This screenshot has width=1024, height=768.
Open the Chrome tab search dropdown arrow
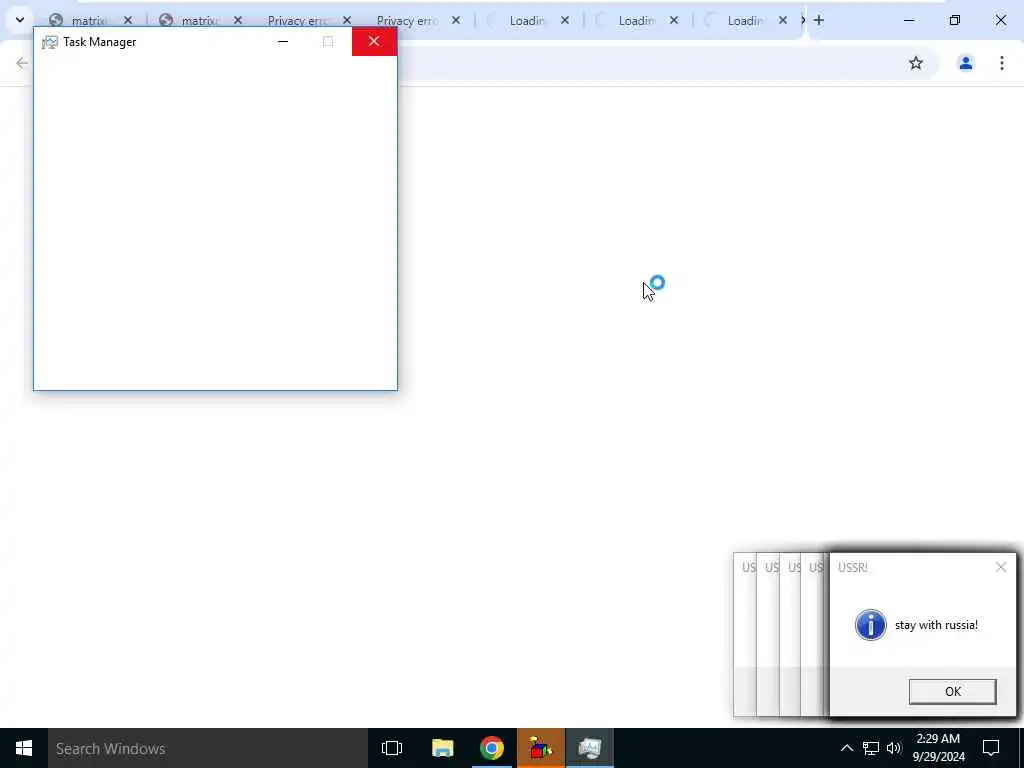(20, 20)
